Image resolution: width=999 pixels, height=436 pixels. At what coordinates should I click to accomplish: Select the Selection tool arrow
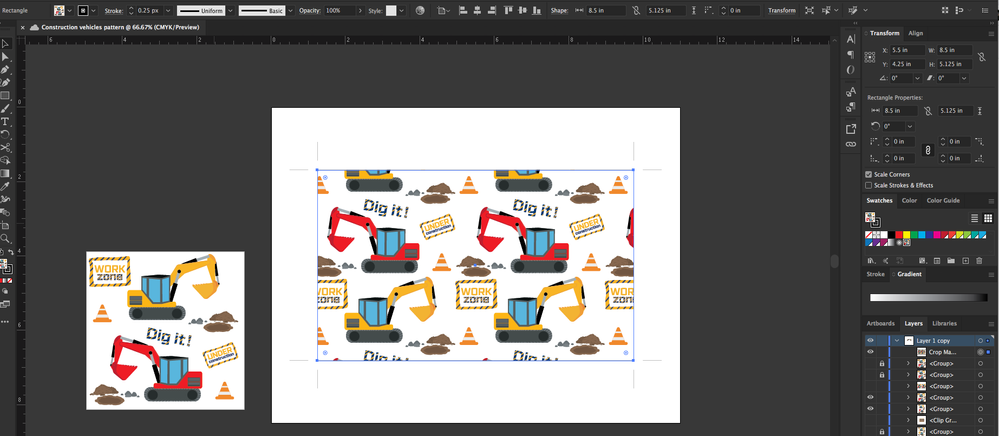pos(6,44)
